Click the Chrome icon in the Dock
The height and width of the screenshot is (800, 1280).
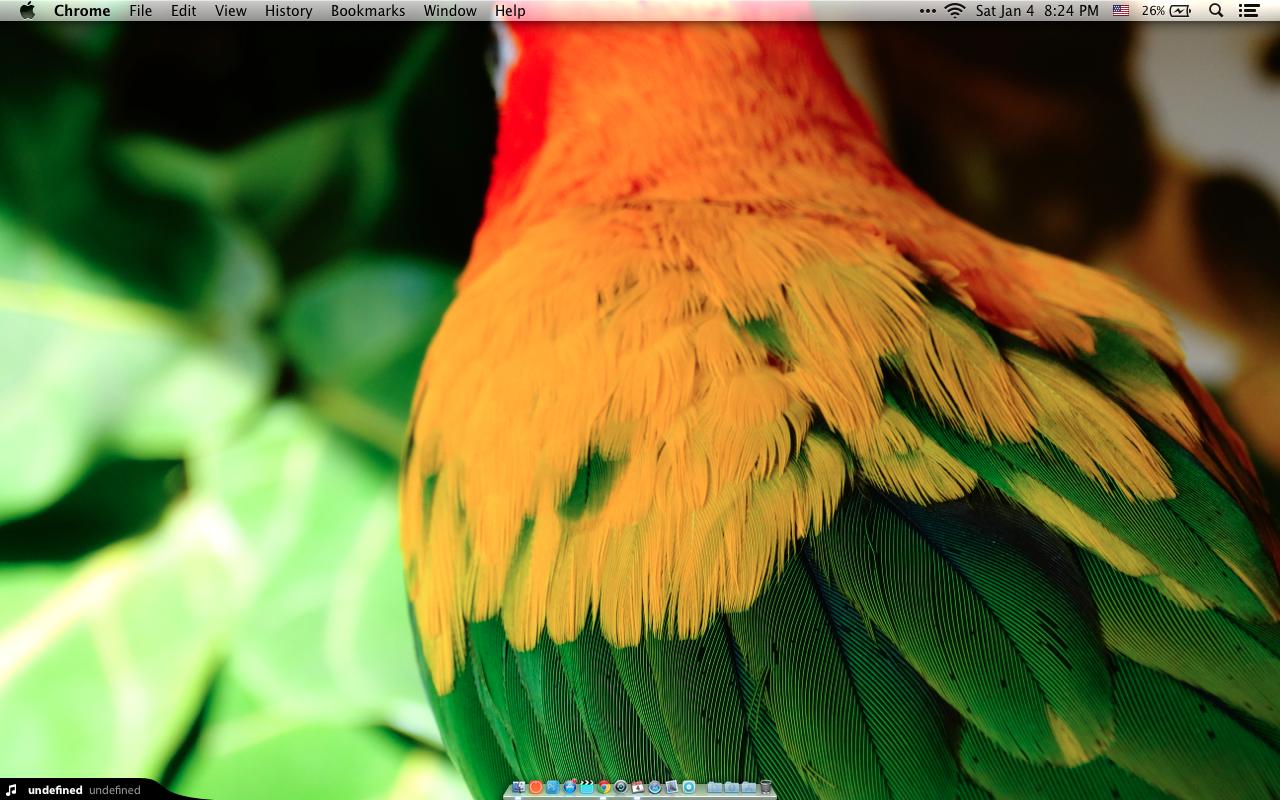(x=604, y=787)
